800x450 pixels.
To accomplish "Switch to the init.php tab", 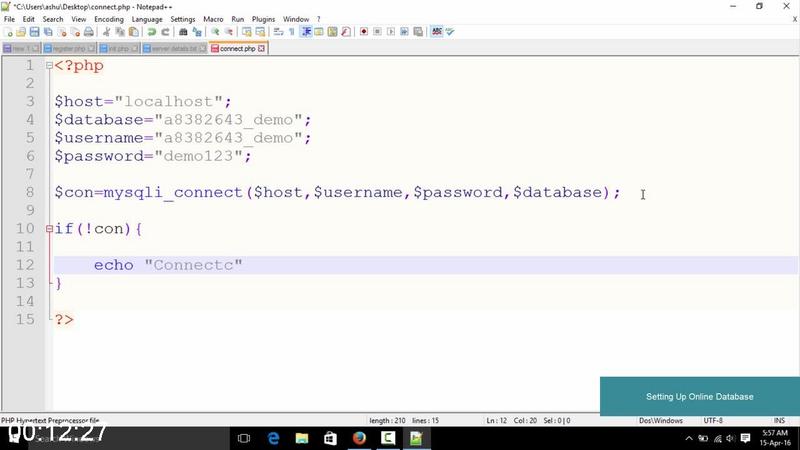I will point(118,48).
